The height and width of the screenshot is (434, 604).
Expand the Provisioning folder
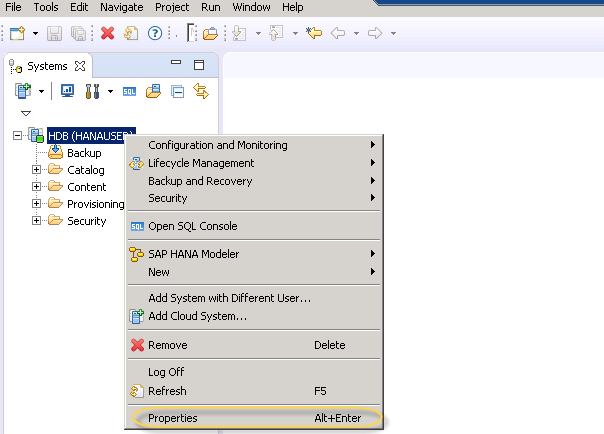(x=36, y=203)
